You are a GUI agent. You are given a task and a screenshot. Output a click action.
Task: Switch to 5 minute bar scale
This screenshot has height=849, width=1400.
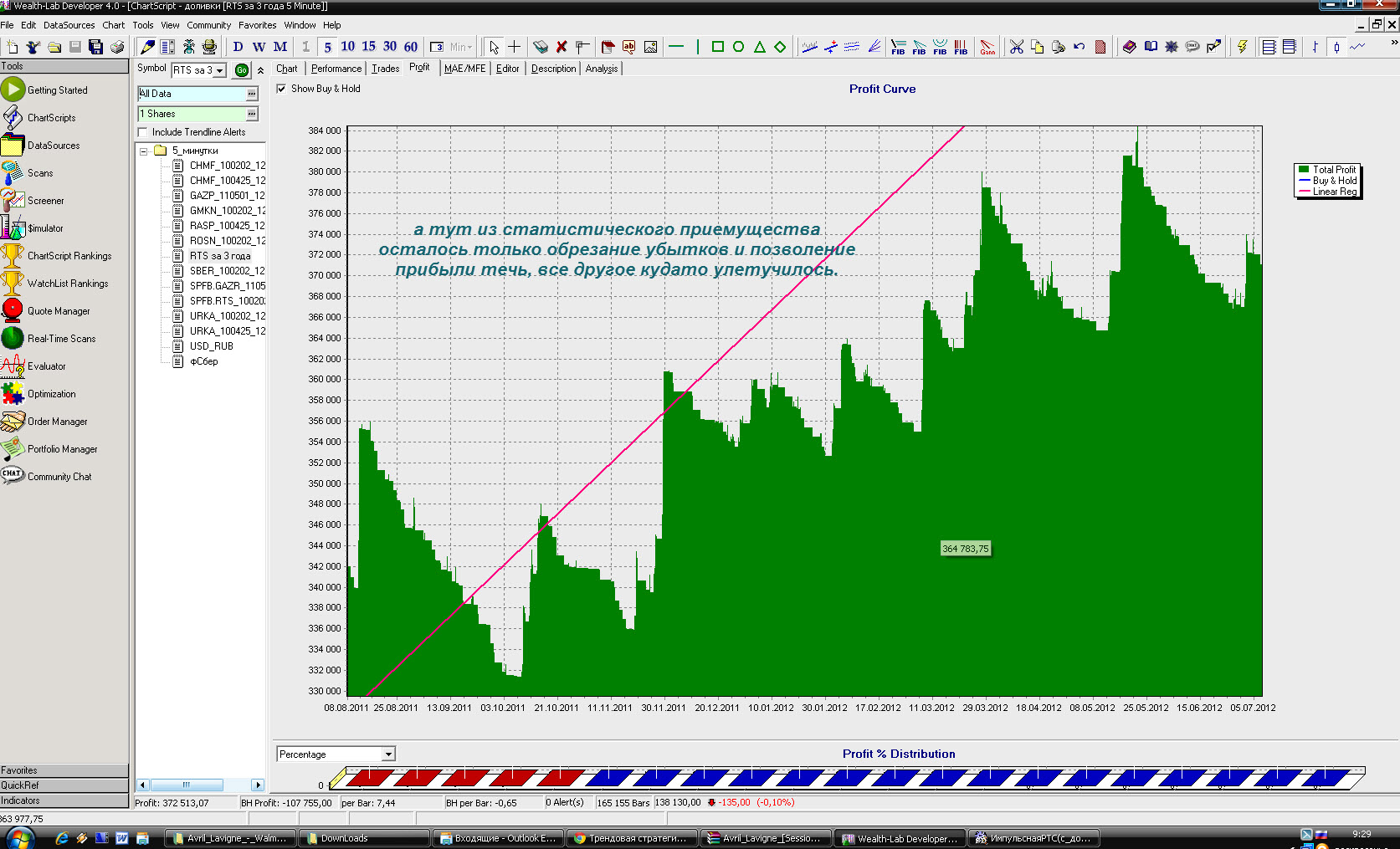click(x=327, y=47)
